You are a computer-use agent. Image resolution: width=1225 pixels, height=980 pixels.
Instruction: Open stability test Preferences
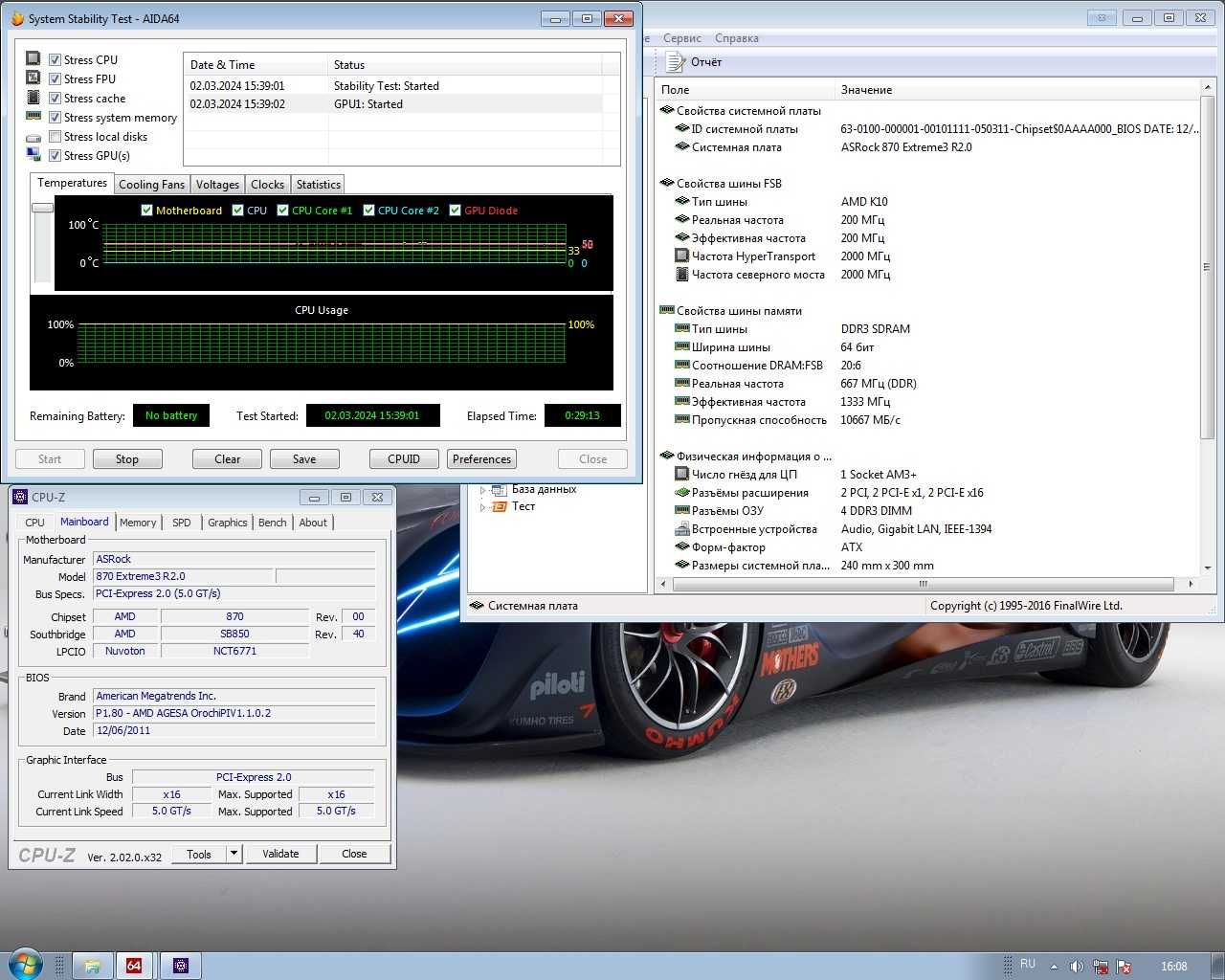482,459
